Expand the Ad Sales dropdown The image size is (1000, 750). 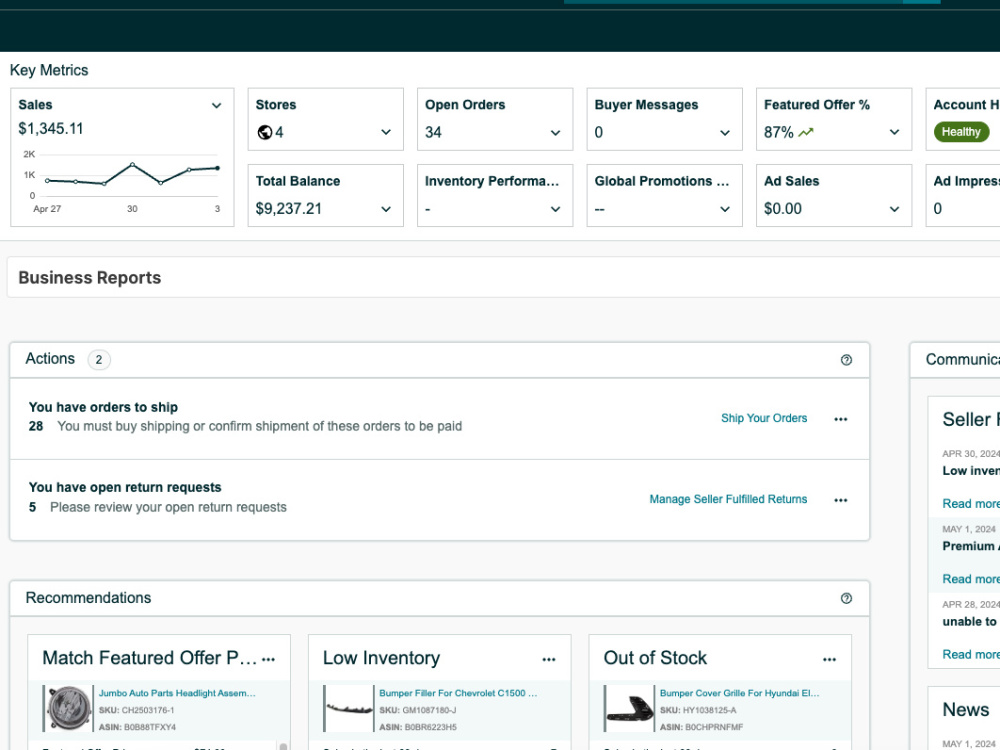point(895,209)
